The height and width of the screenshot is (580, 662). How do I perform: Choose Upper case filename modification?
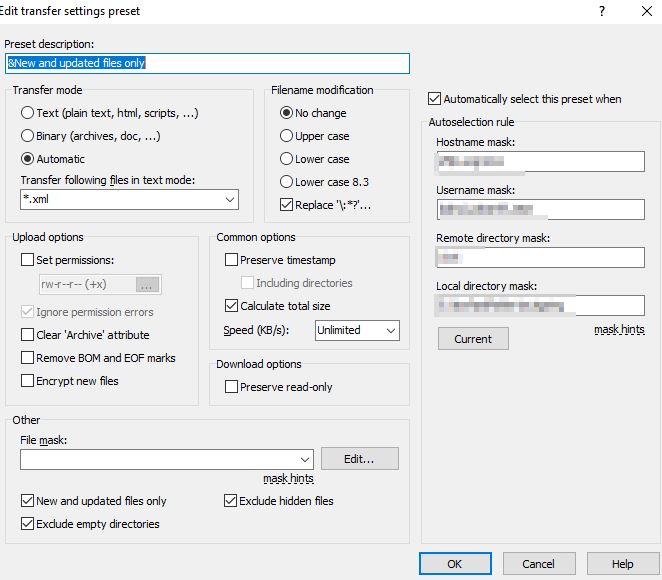pyautogui.click(x=287, y=136)
